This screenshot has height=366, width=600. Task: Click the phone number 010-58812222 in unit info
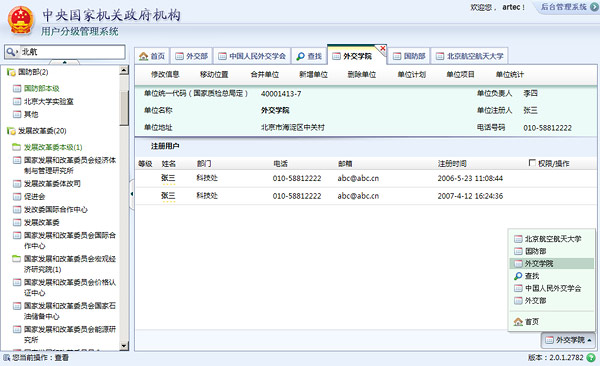[547, 127]
